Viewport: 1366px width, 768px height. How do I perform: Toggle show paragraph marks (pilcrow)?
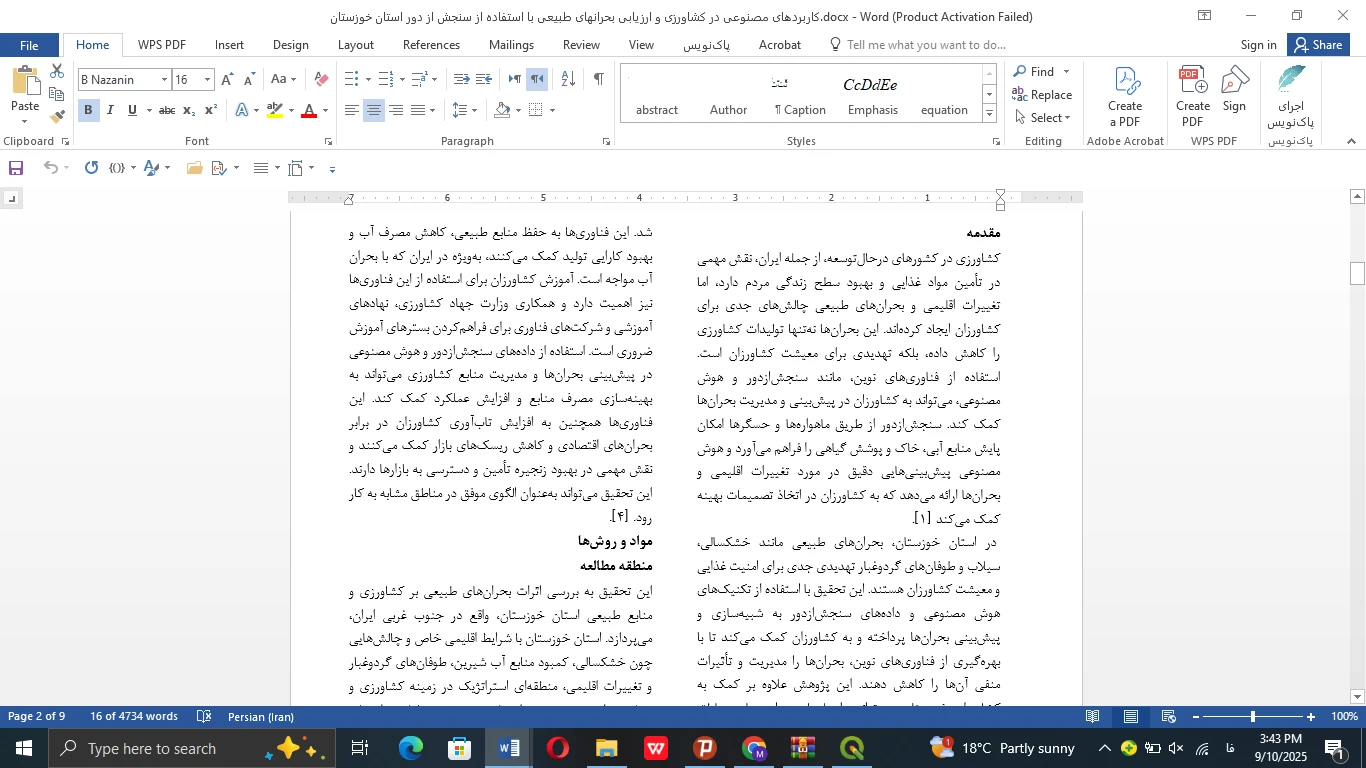598,80
